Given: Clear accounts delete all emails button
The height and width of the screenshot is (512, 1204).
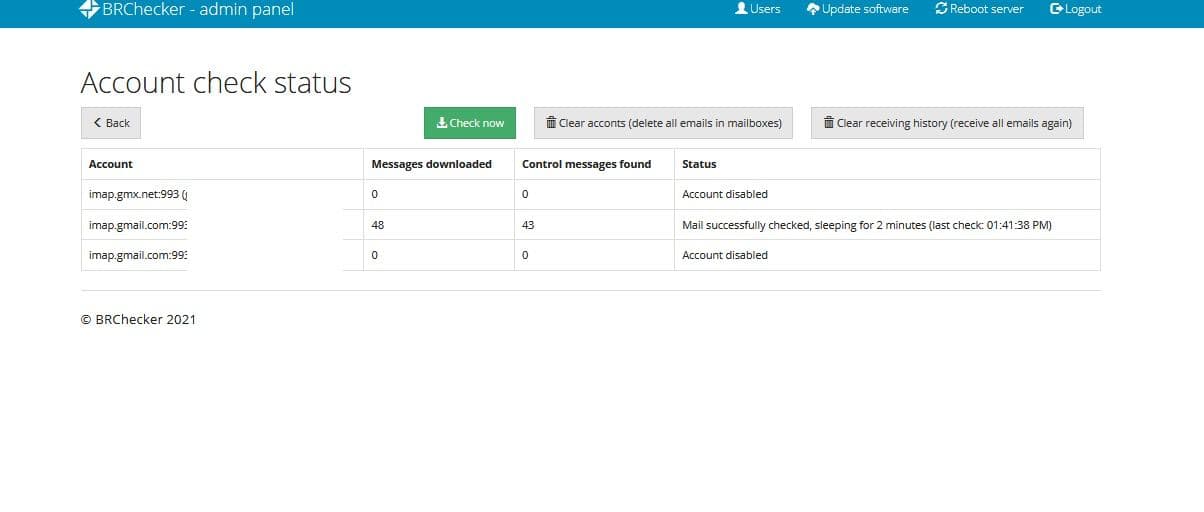Looking at the screenshot, I should pos(663,123).
